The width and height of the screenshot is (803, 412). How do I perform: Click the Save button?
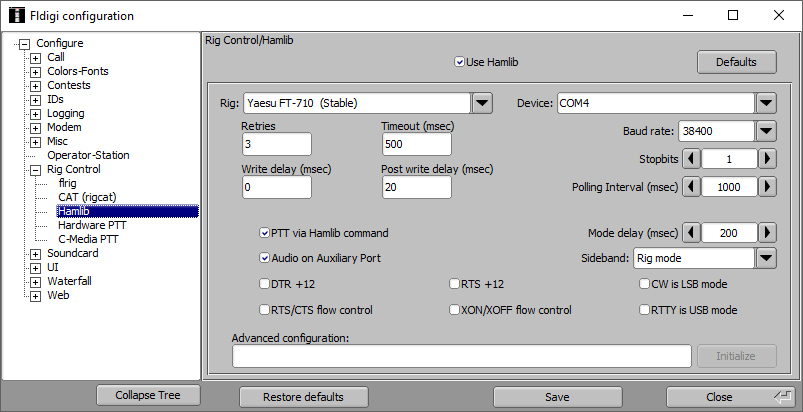557,397
